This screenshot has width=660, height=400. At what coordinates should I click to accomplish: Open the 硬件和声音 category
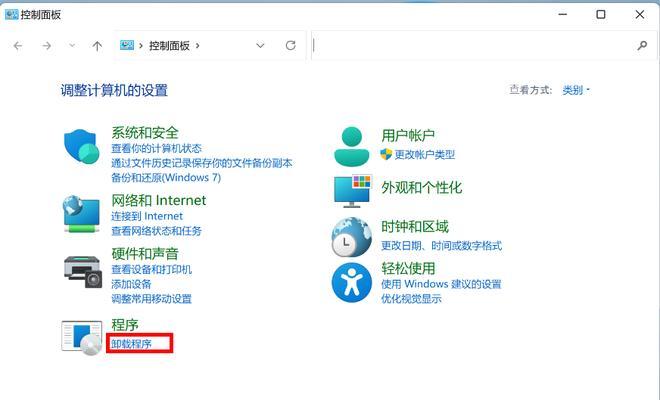[x=145, y=253]
